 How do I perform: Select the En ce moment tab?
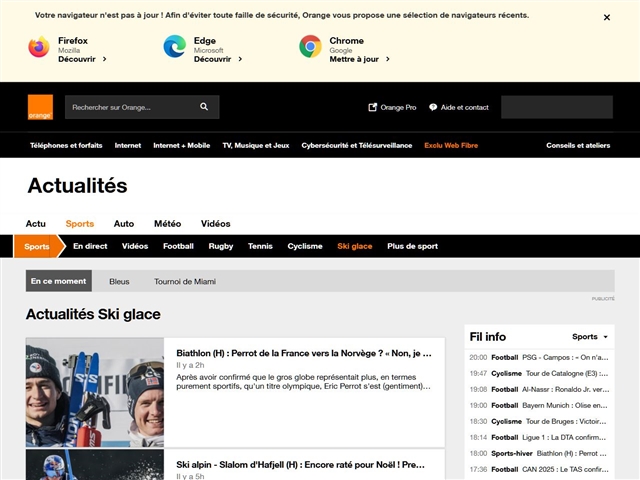pos(59,281)
